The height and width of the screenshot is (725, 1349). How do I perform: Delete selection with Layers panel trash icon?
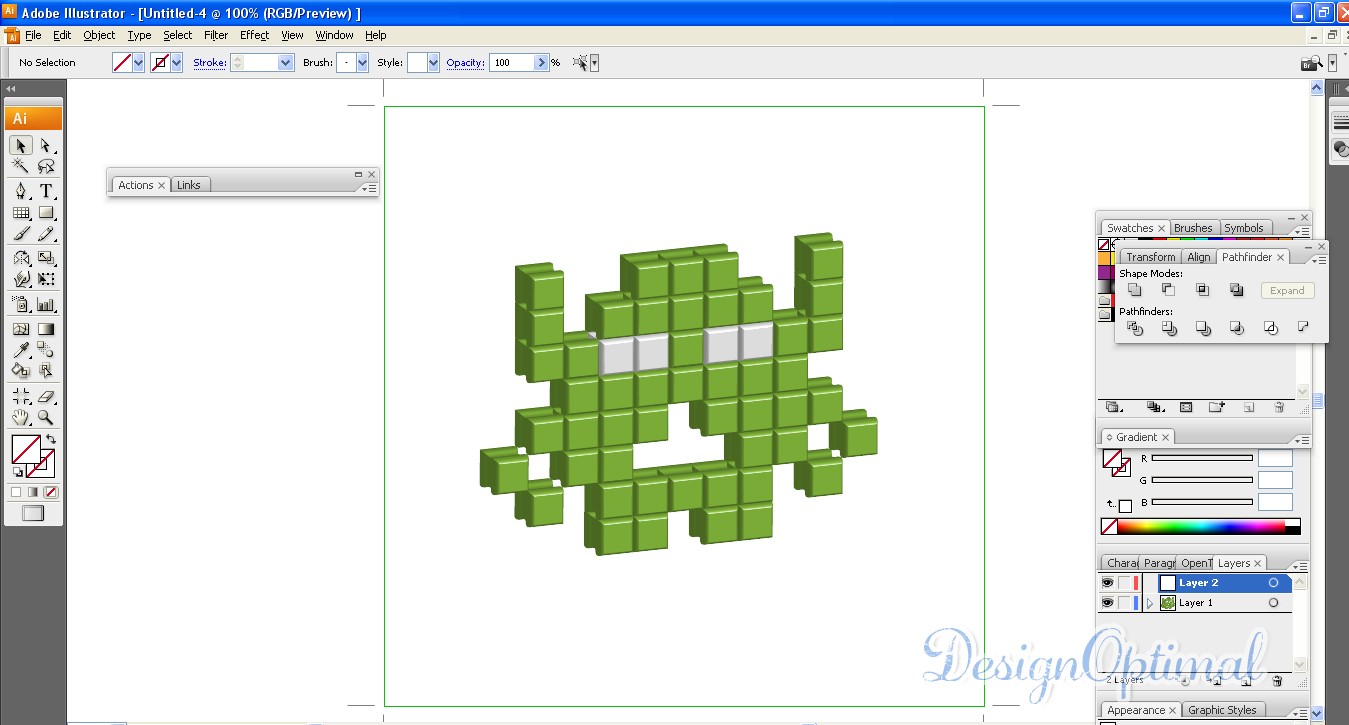pos(1277,681)
